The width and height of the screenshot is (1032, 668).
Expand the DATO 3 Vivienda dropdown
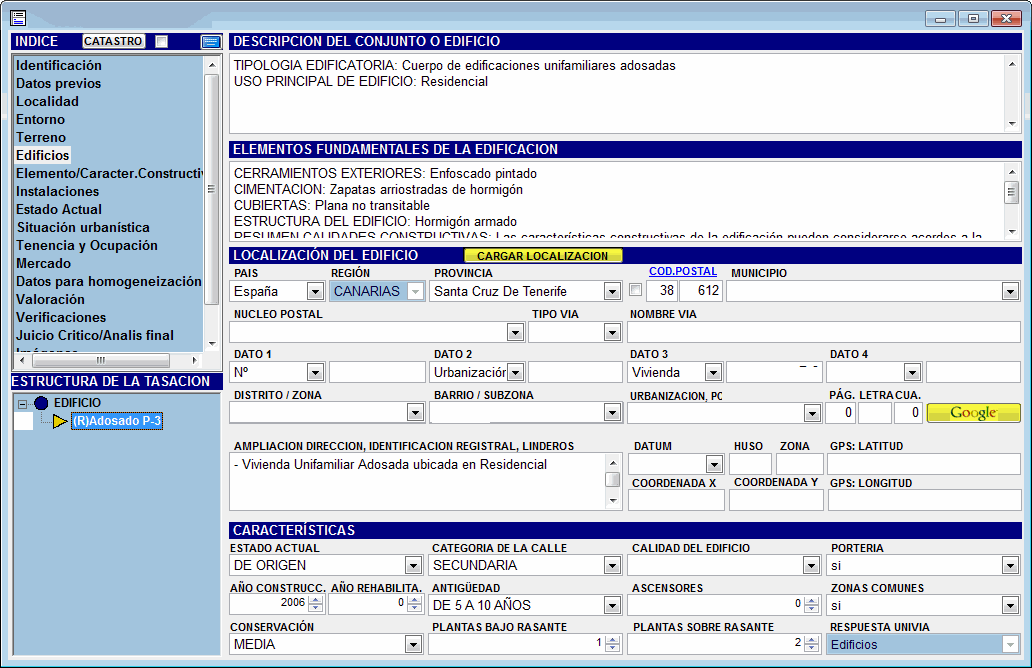(713, 373)
